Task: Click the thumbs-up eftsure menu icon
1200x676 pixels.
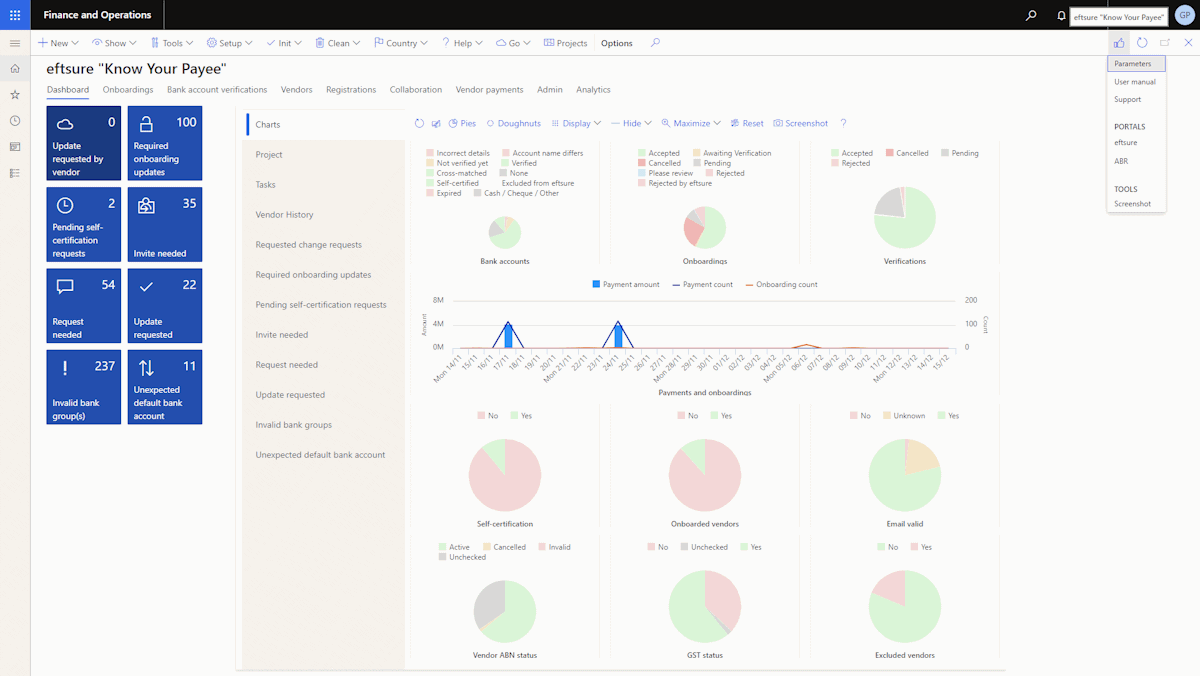Action: tap(1119, 43)
